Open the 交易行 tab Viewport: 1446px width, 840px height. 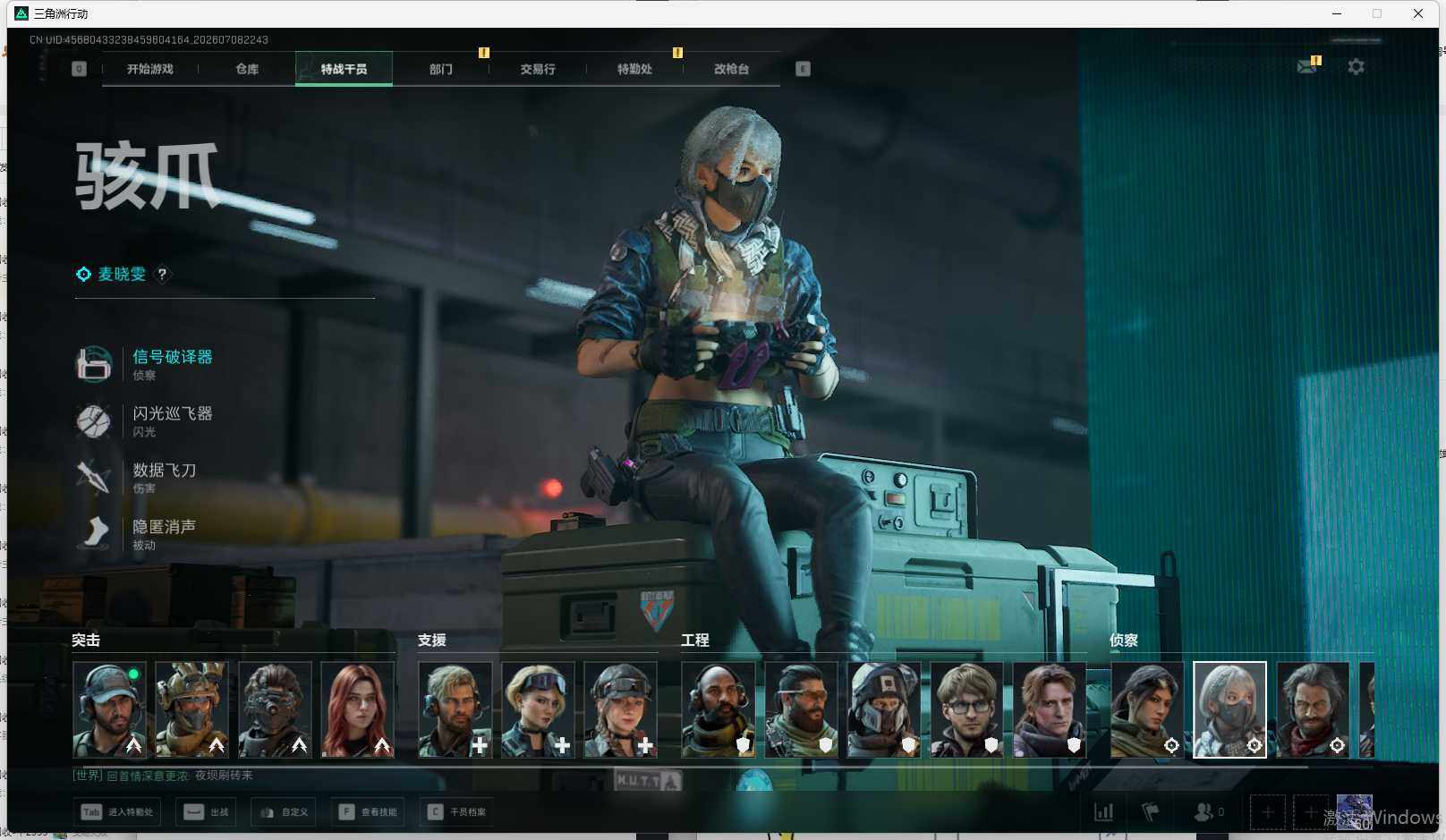pos(538,69)
